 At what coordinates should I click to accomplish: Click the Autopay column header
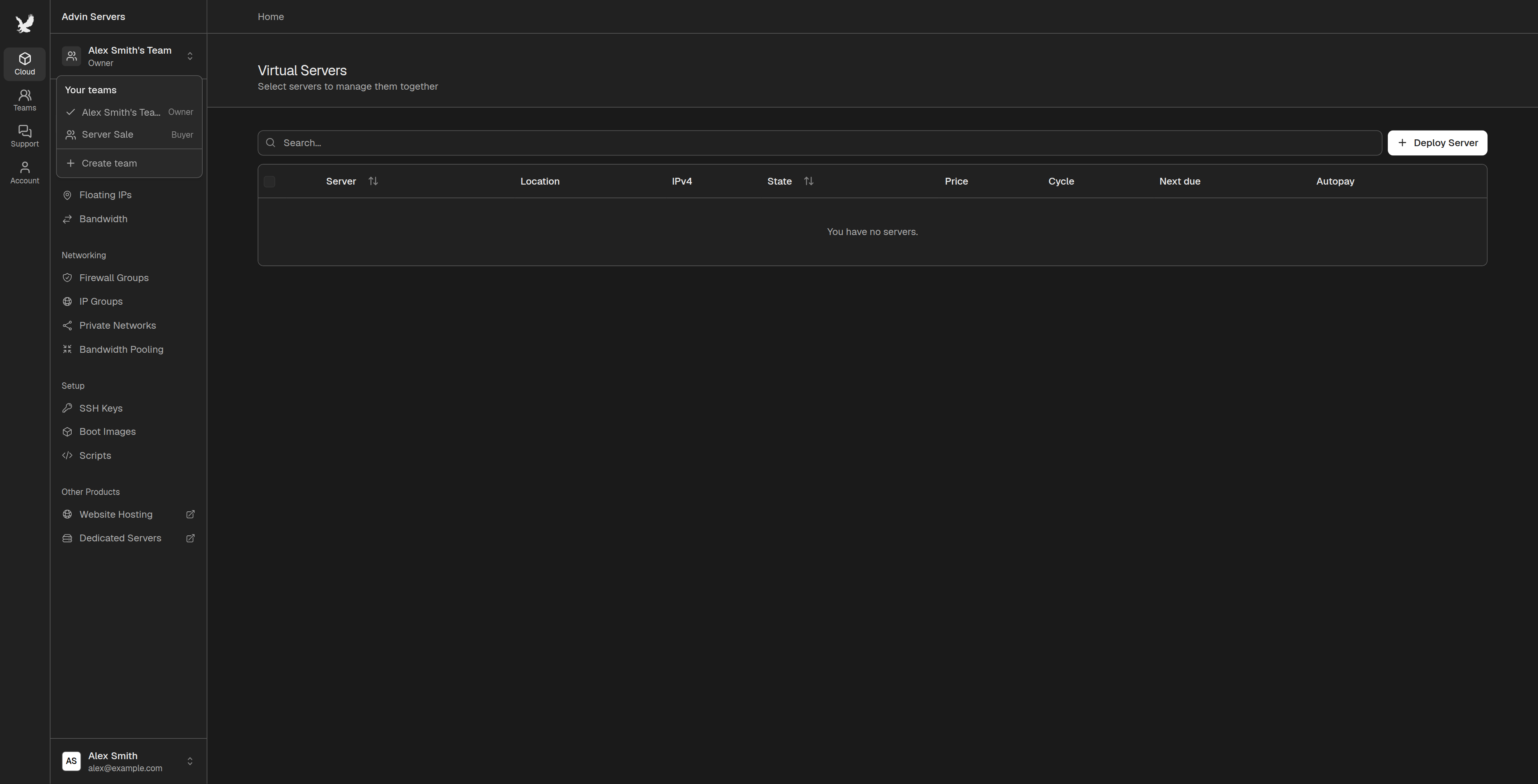pyautogui.click(x=1335, y=181)
